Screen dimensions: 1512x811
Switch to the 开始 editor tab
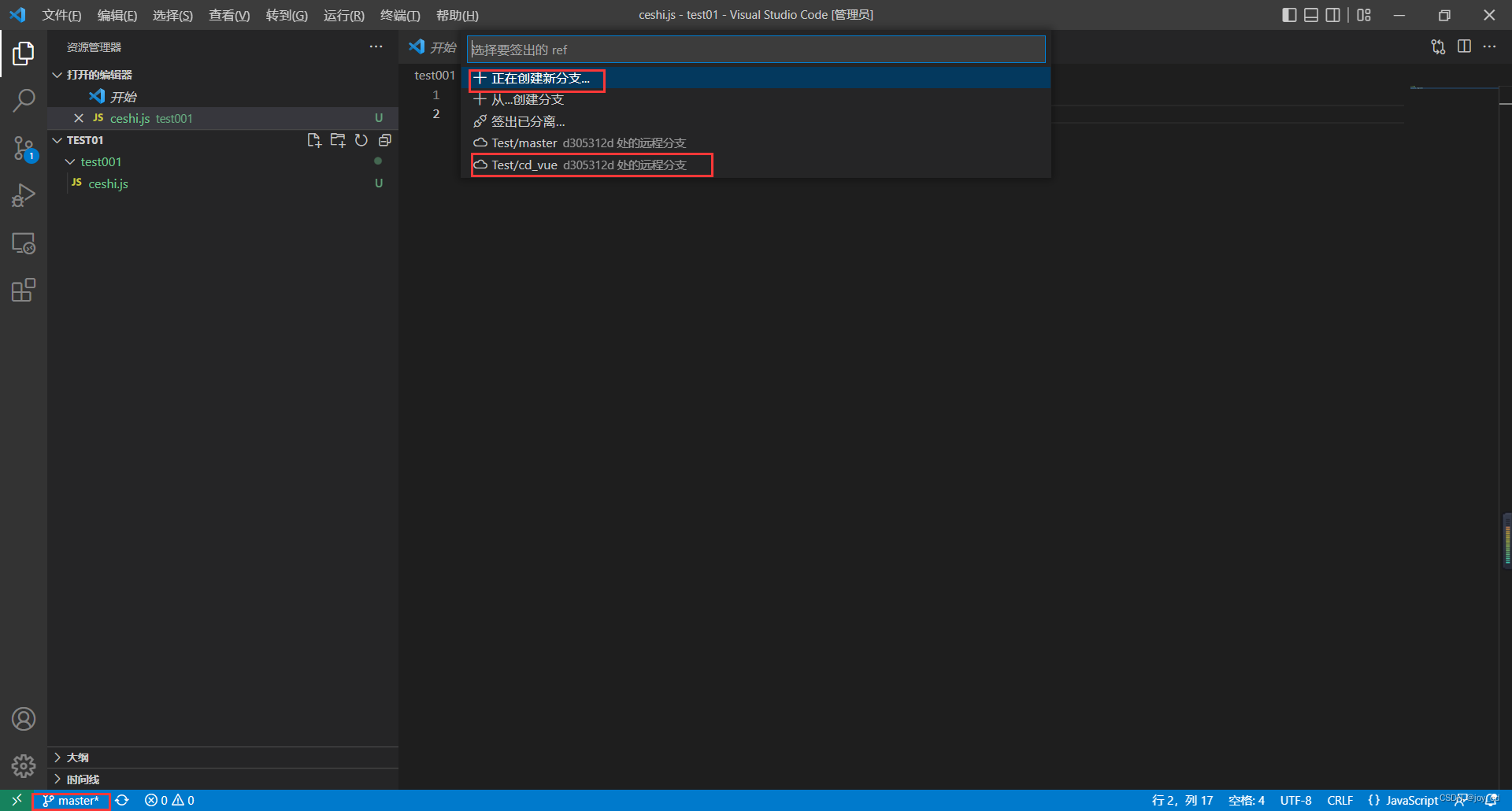(432, 47)
